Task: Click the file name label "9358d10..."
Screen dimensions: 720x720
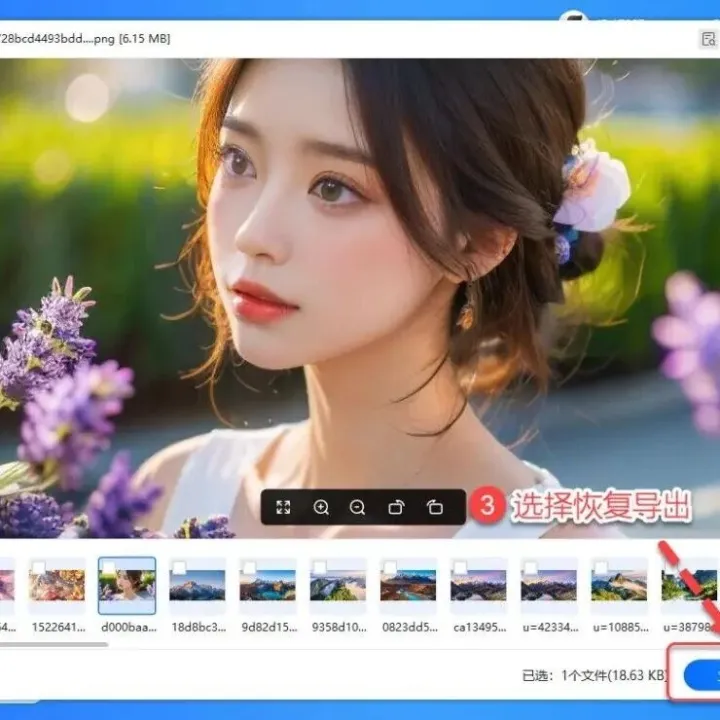Action: point(339,627)
